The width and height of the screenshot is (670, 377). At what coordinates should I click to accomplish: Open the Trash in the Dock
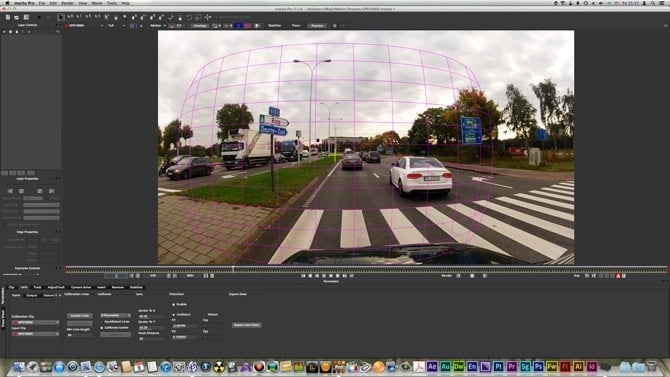point(651,366)
